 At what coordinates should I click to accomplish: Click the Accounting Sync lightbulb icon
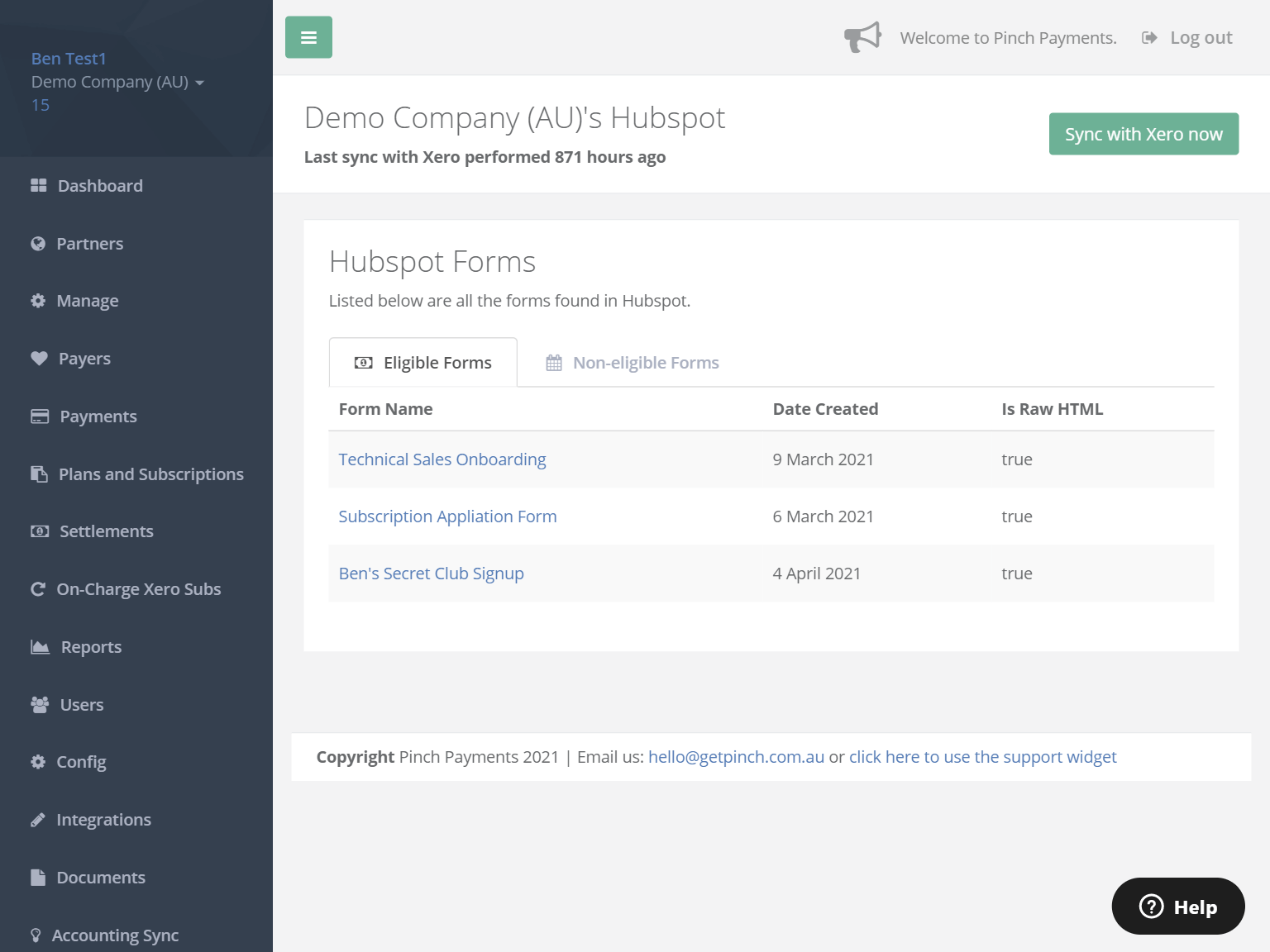coord(36,935)
